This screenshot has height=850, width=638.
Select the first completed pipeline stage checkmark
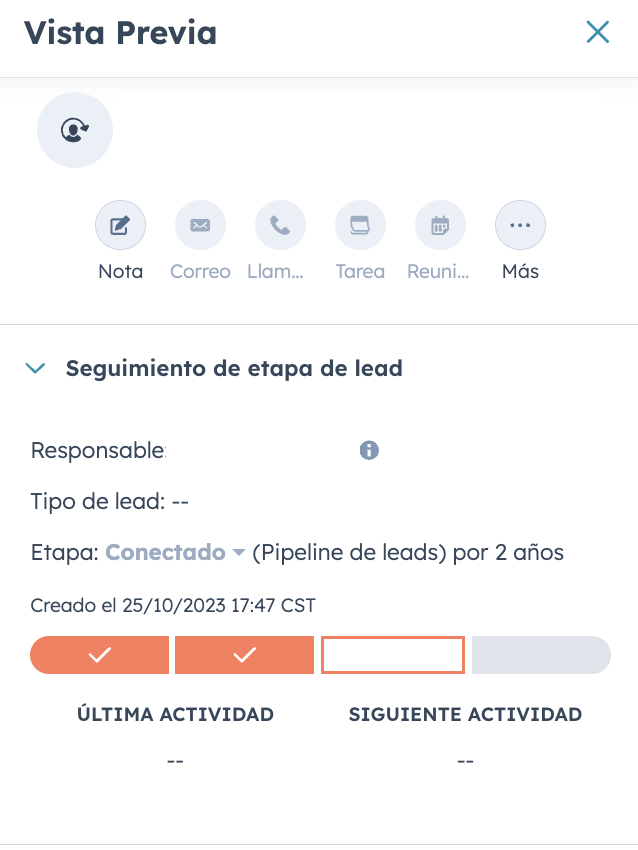[99, 655]
